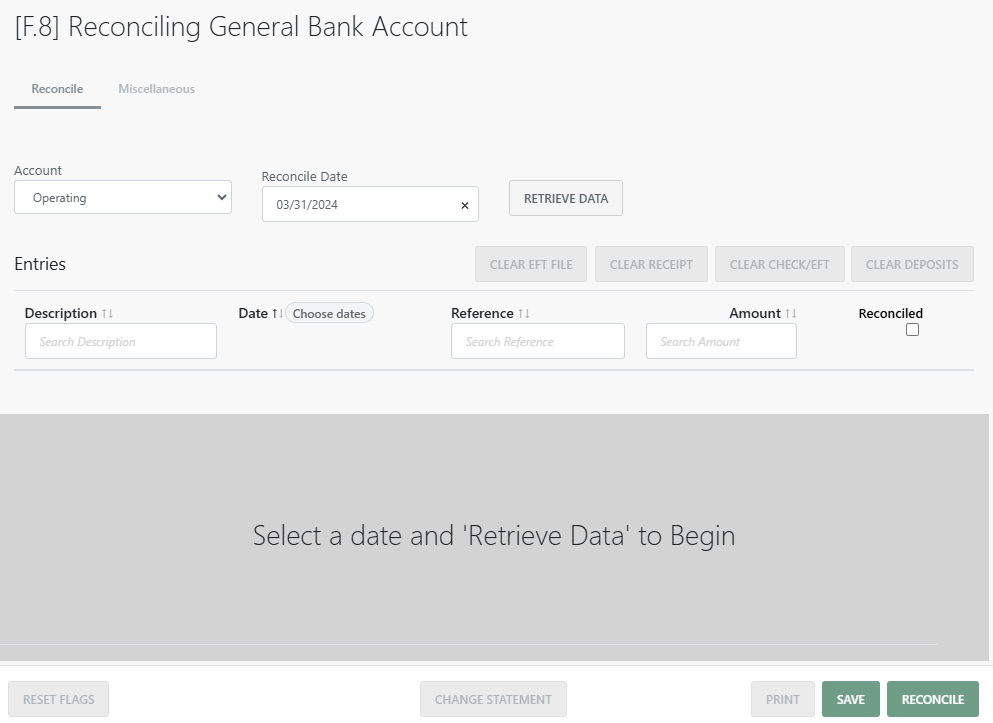Focus the Search Amount field
This screenshot has width=993, height=723.
coord(721,341)
